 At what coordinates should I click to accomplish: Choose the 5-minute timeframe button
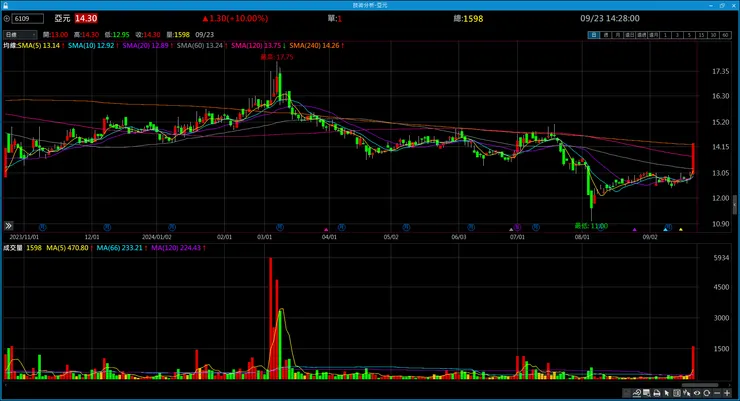[x=690, y=35]
